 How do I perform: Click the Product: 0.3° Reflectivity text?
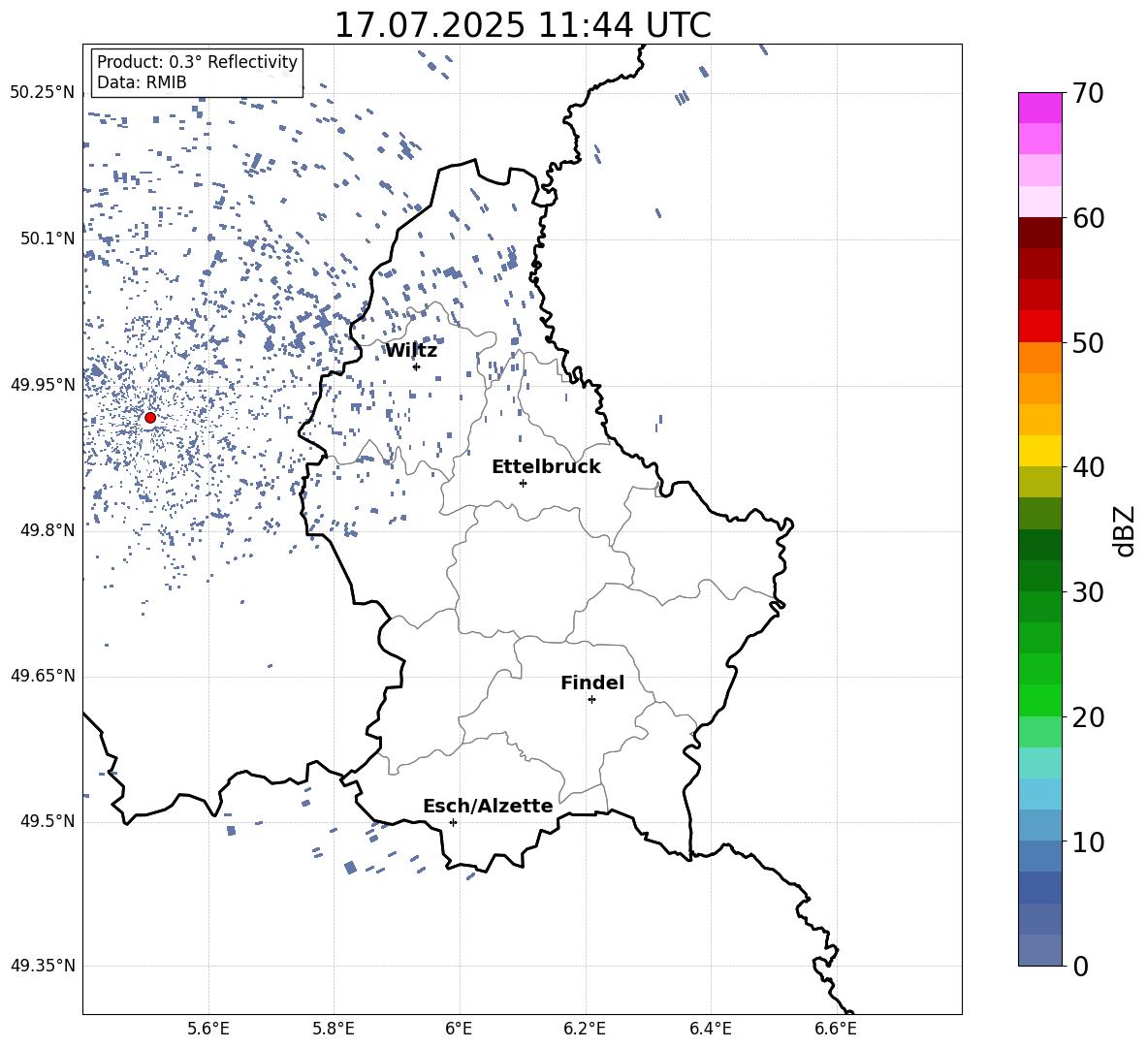pyautogui.click(x=197, y=62)
